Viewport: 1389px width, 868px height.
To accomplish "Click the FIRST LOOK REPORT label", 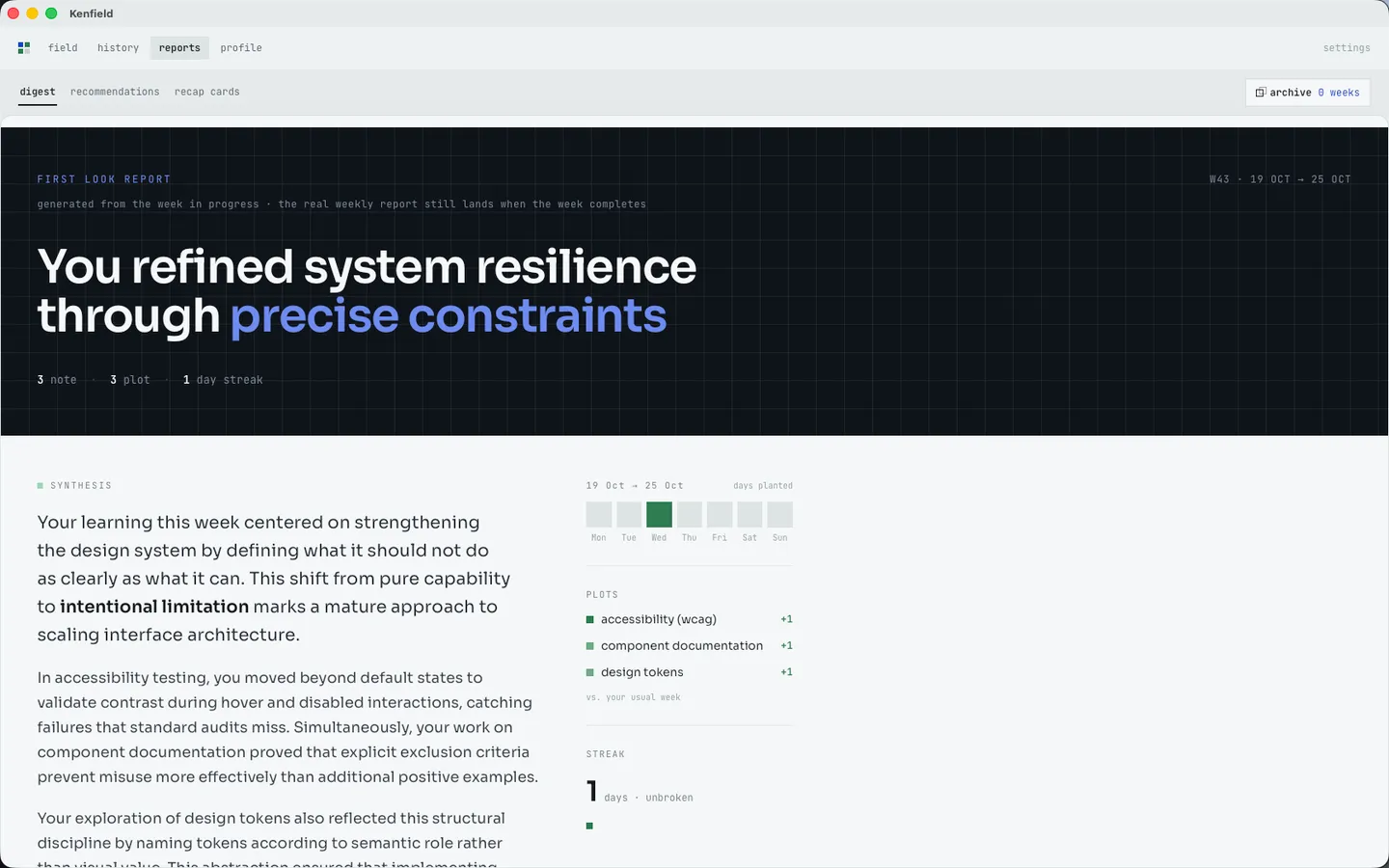I will 104,179.
